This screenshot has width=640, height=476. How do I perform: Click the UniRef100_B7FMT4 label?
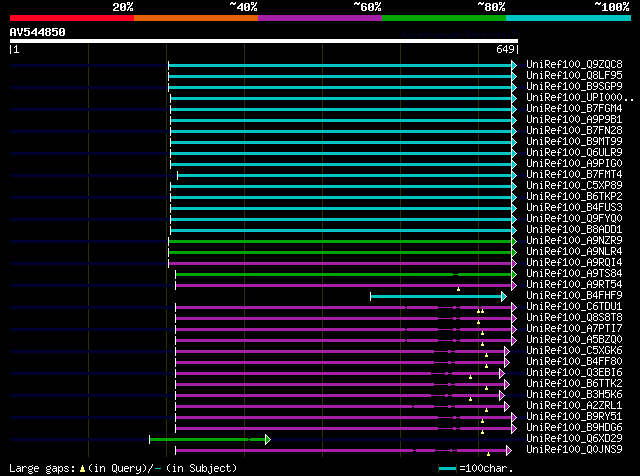point(574,174)
